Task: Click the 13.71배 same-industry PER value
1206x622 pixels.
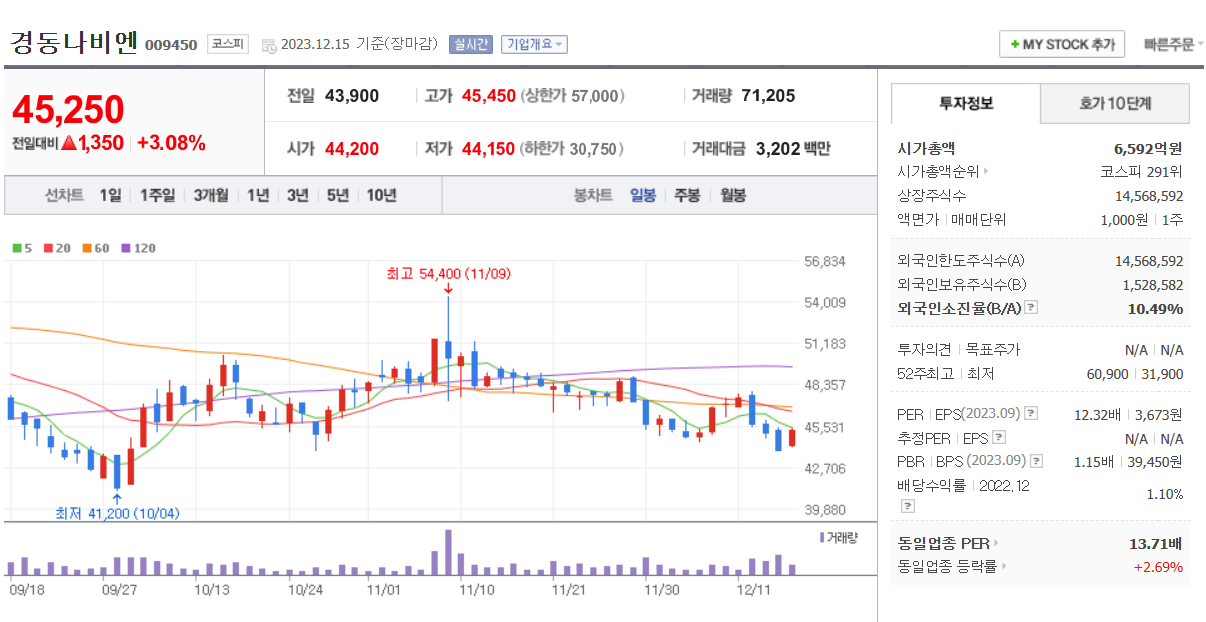Action: tap(1155, 543)
